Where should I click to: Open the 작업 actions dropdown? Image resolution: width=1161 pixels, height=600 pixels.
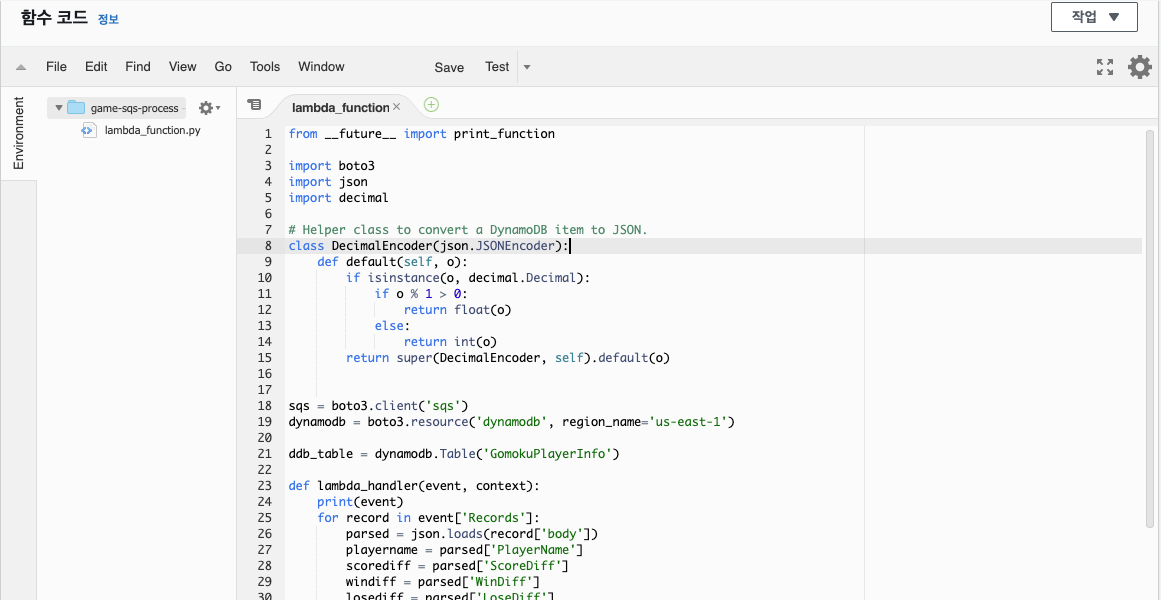pos(1094,17)
